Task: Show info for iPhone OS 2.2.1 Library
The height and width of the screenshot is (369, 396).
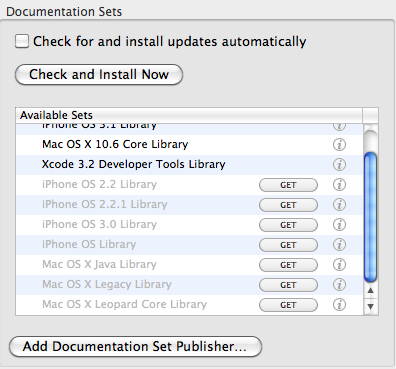Action: point(339,205)
